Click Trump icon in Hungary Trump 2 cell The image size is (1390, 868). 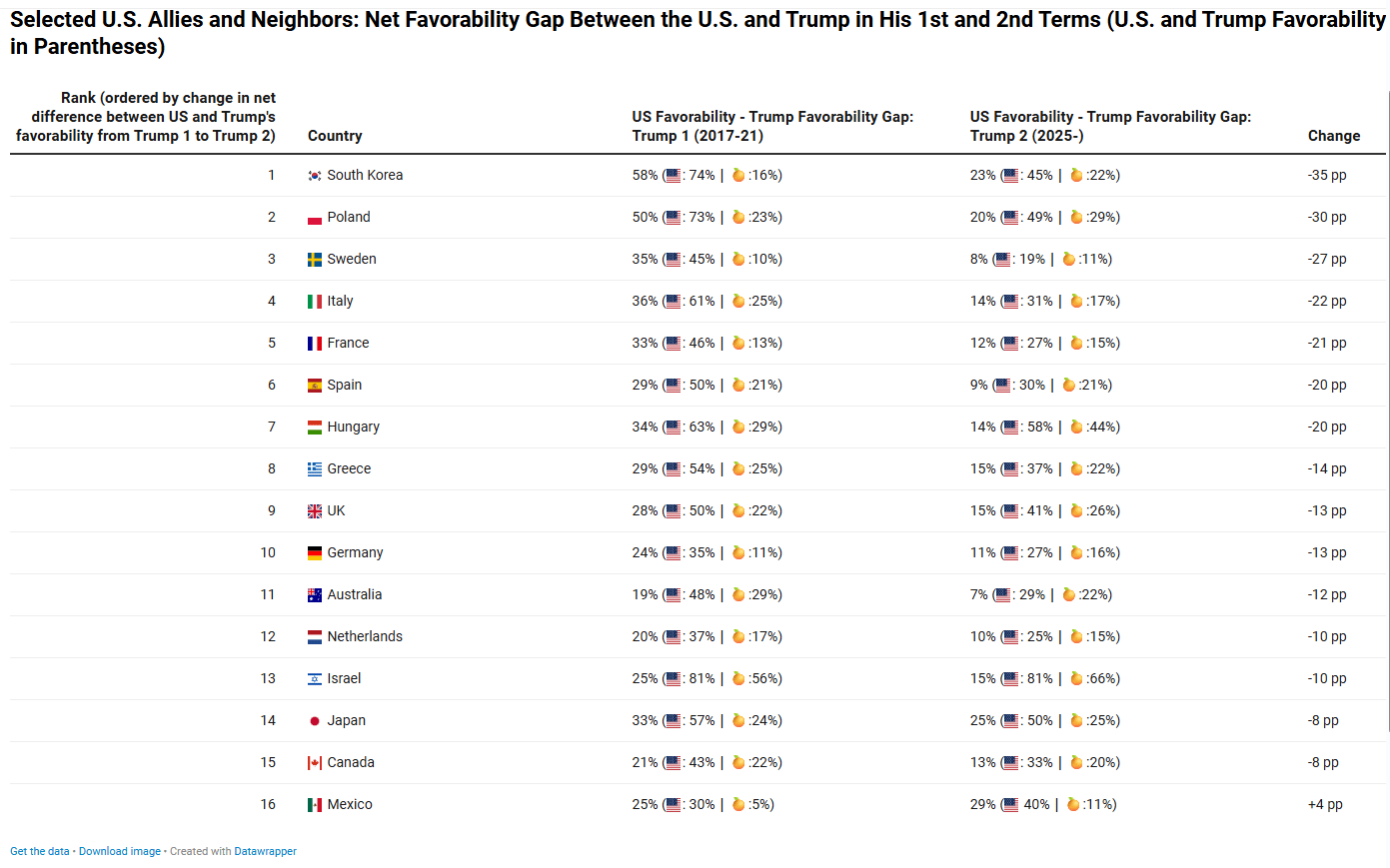click(1076, 427)
